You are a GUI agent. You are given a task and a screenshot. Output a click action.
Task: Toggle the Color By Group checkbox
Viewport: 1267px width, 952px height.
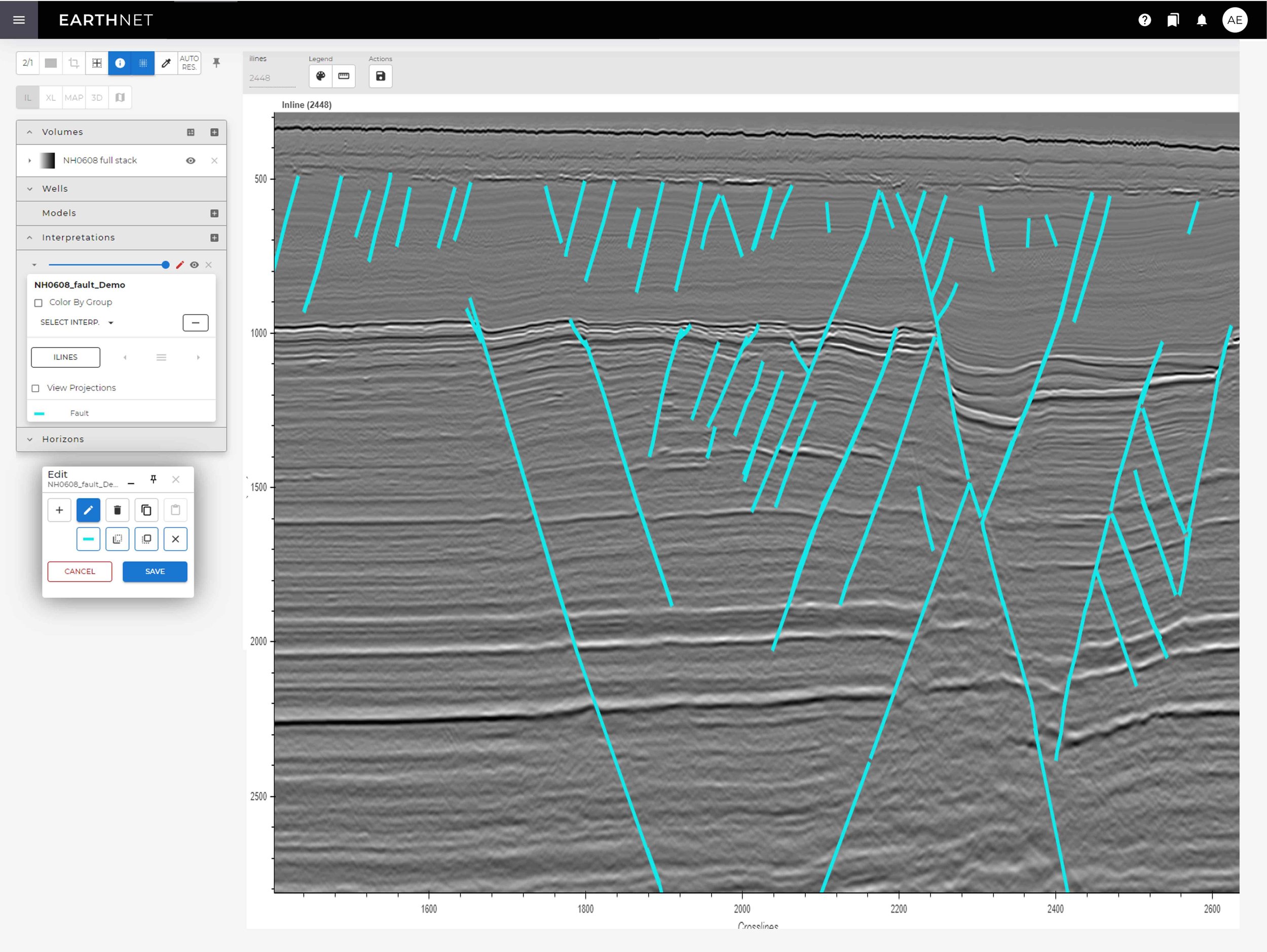pos(38,303)
